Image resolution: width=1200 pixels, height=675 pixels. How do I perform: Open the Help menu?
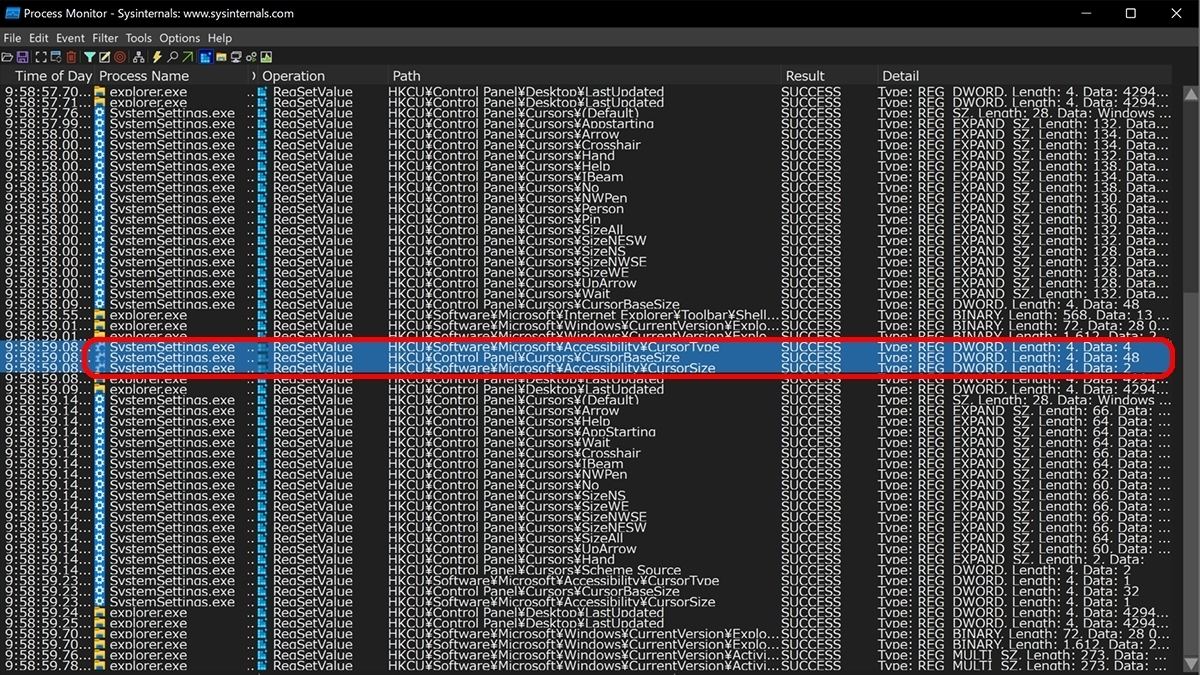point(220,38)
